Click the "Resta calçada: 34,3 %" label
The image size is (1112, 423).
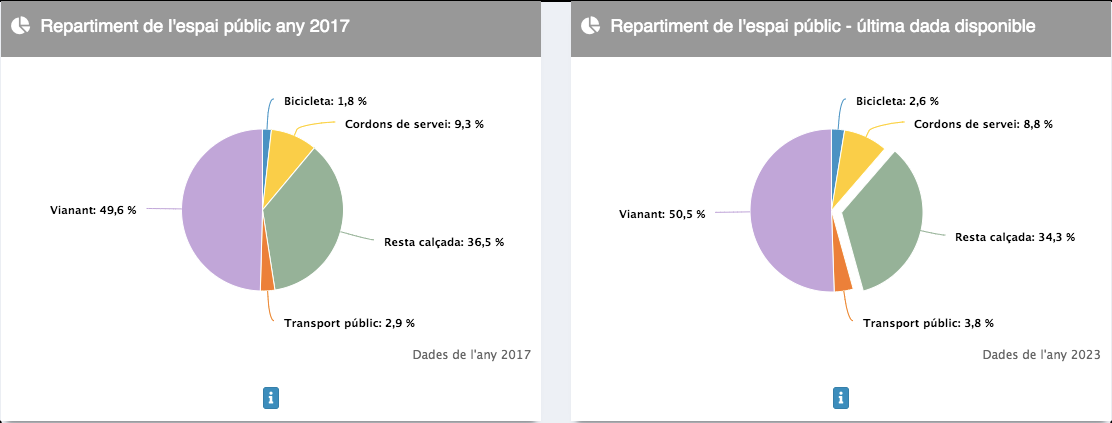tap(1014, 237)
